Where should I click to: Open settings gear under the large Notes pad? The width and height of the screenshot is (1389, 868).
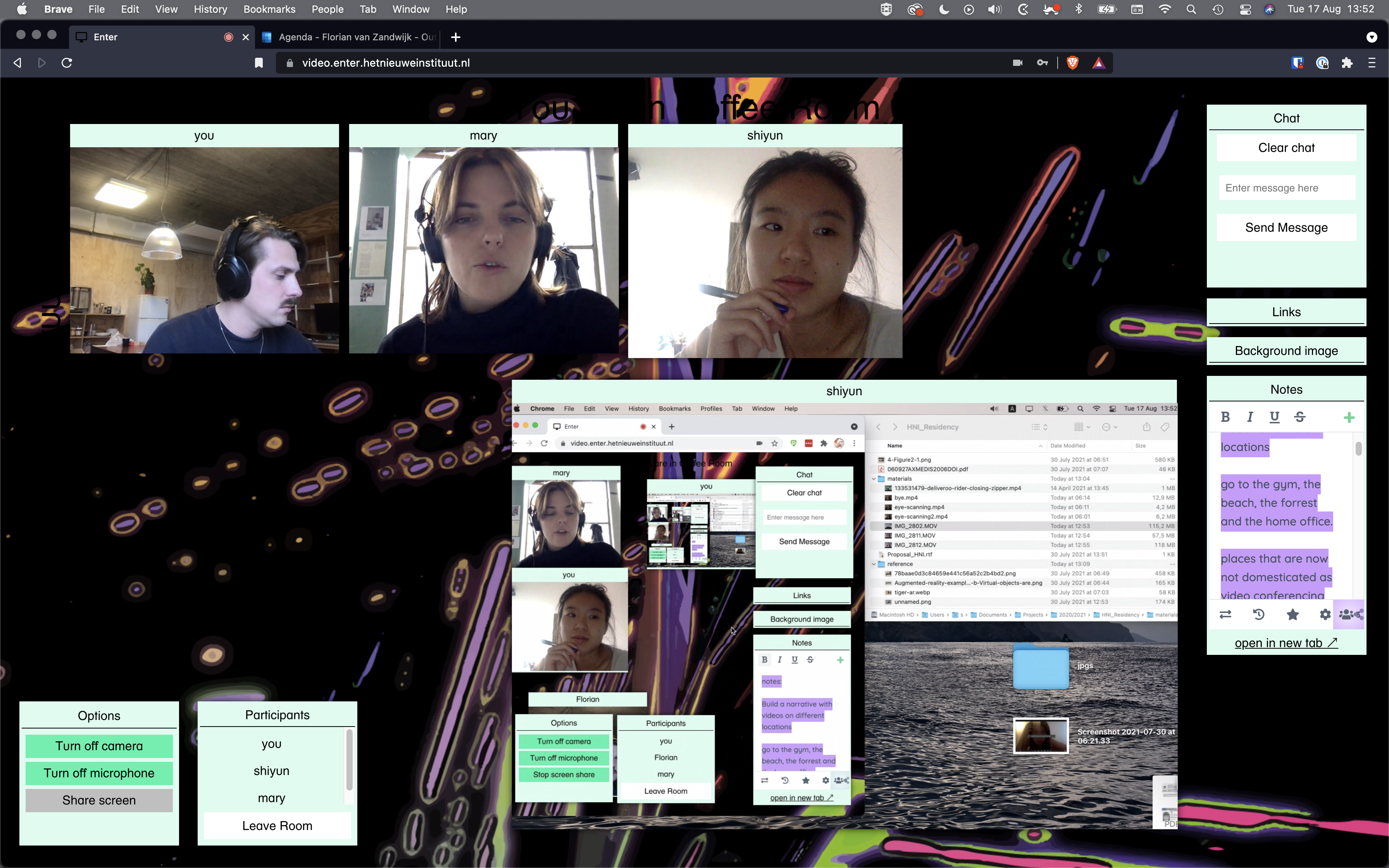pos(1325,614)
